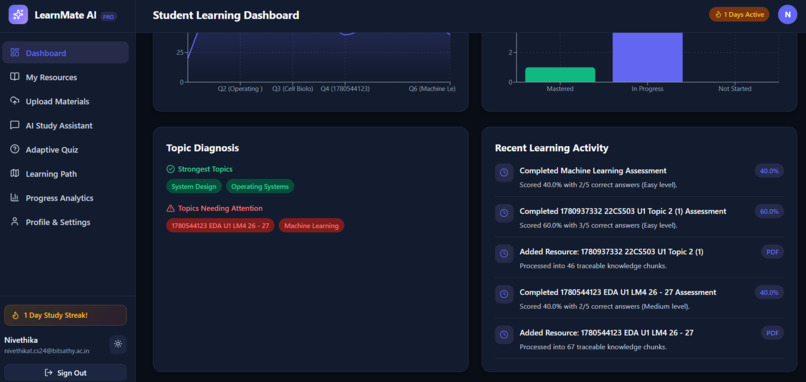Click 'Completed Machine Learning Assessment' activity title
Viewport: 806px width, 382px height.
[x=593, y=171]
